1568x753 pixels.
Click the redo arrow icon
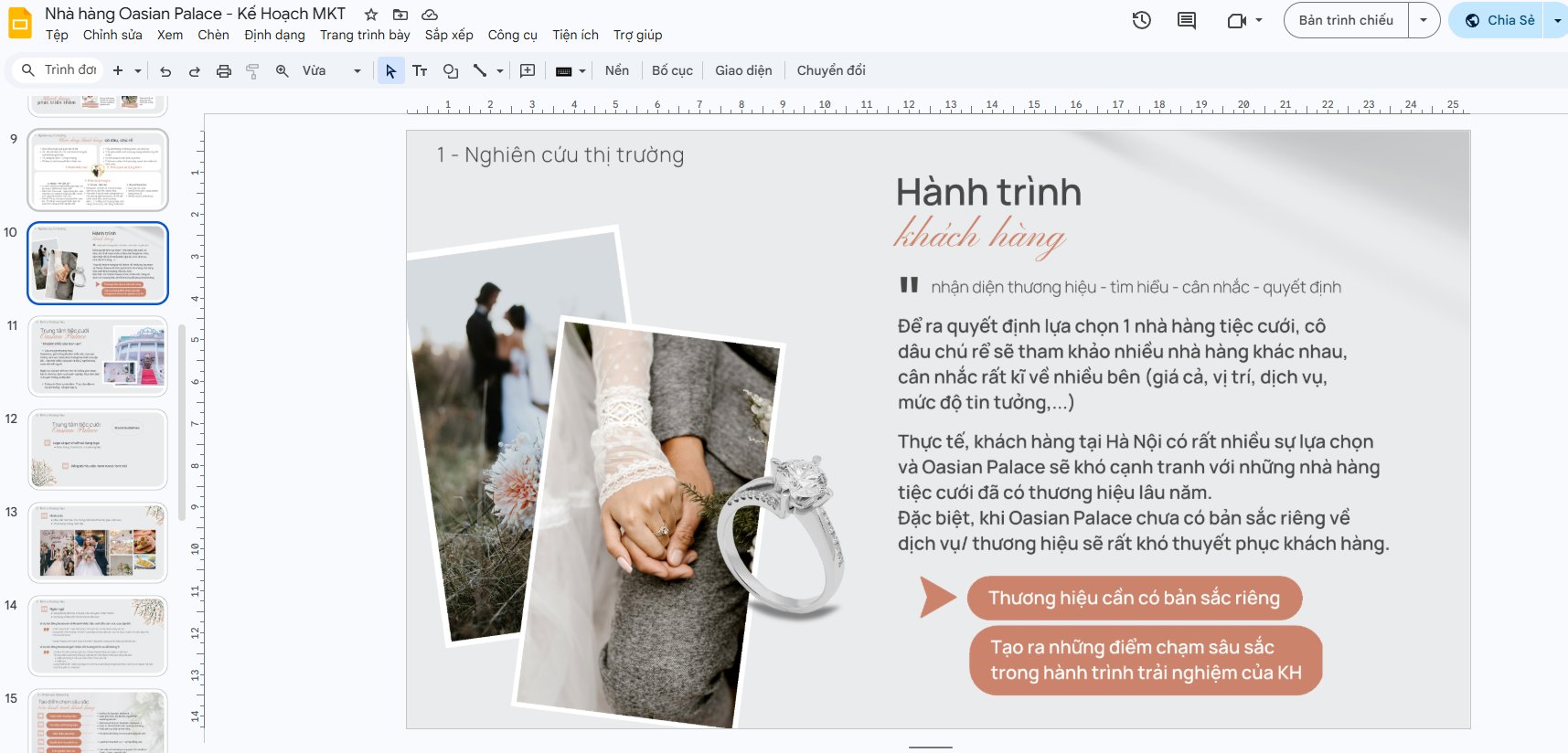[x=195, y=70]
